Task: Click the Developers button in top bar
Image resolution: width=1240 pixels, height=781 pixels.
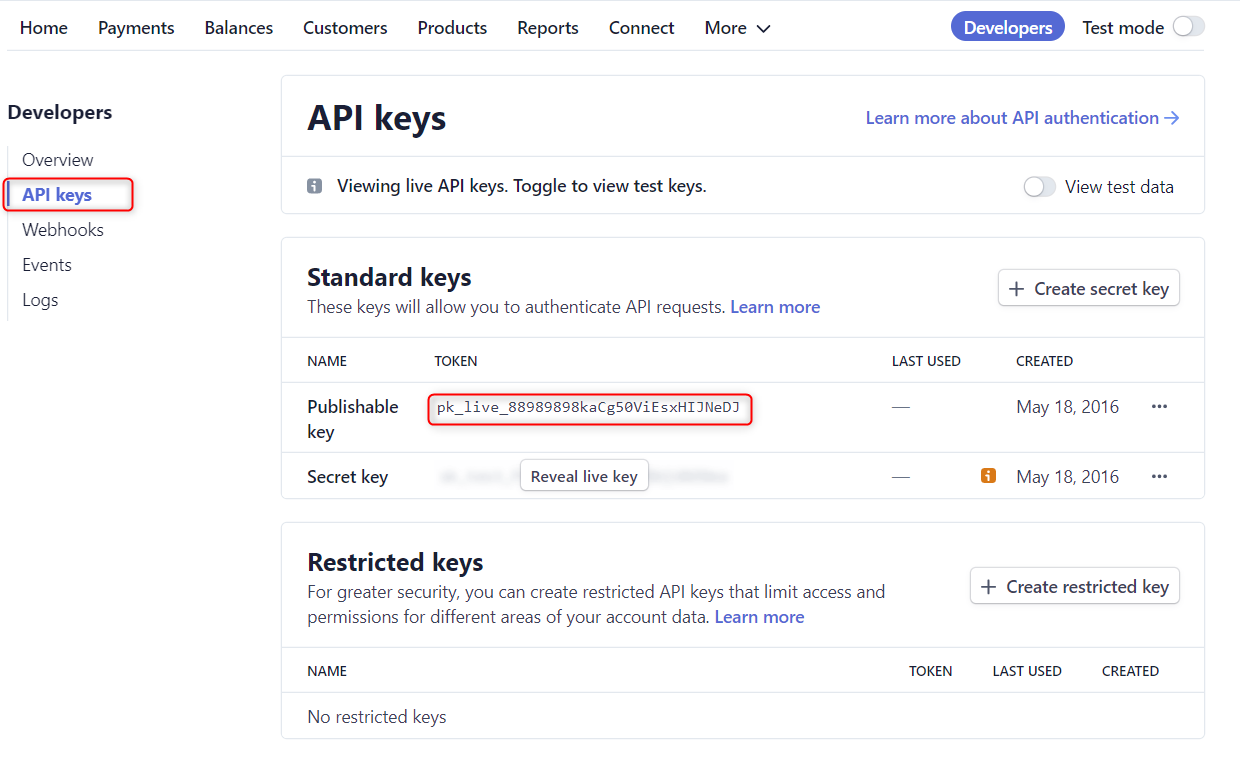Action: click(x=1007, y=28)
